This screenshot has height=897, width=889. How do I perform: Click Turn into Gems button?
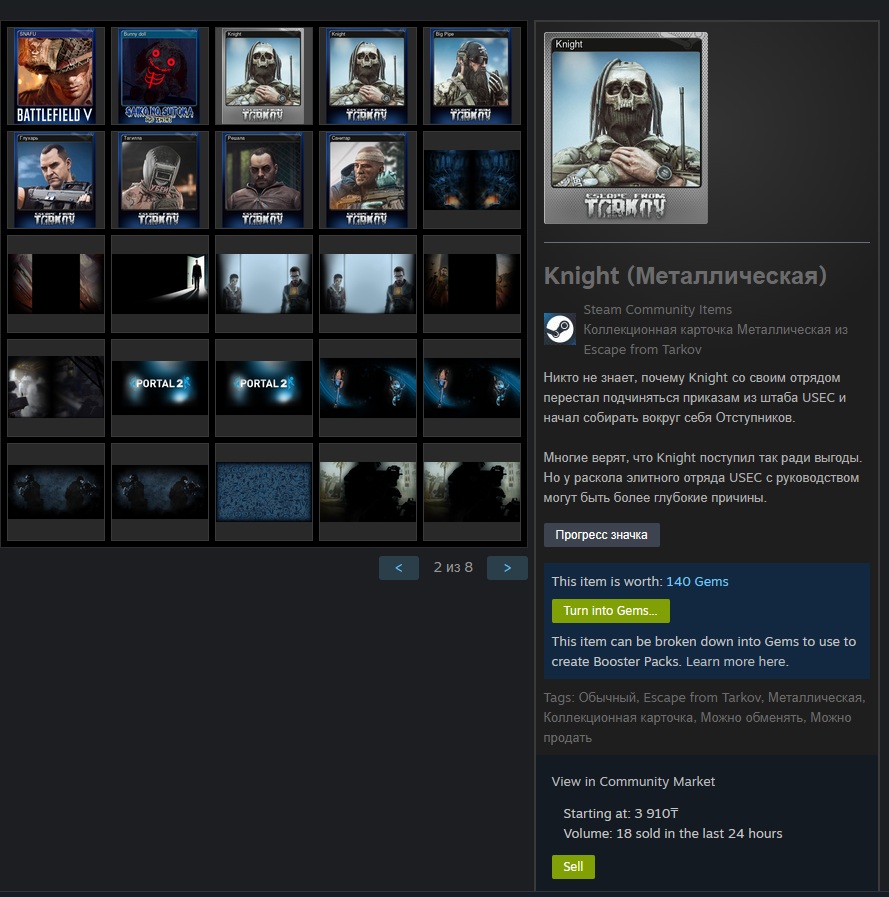(610, 611)
